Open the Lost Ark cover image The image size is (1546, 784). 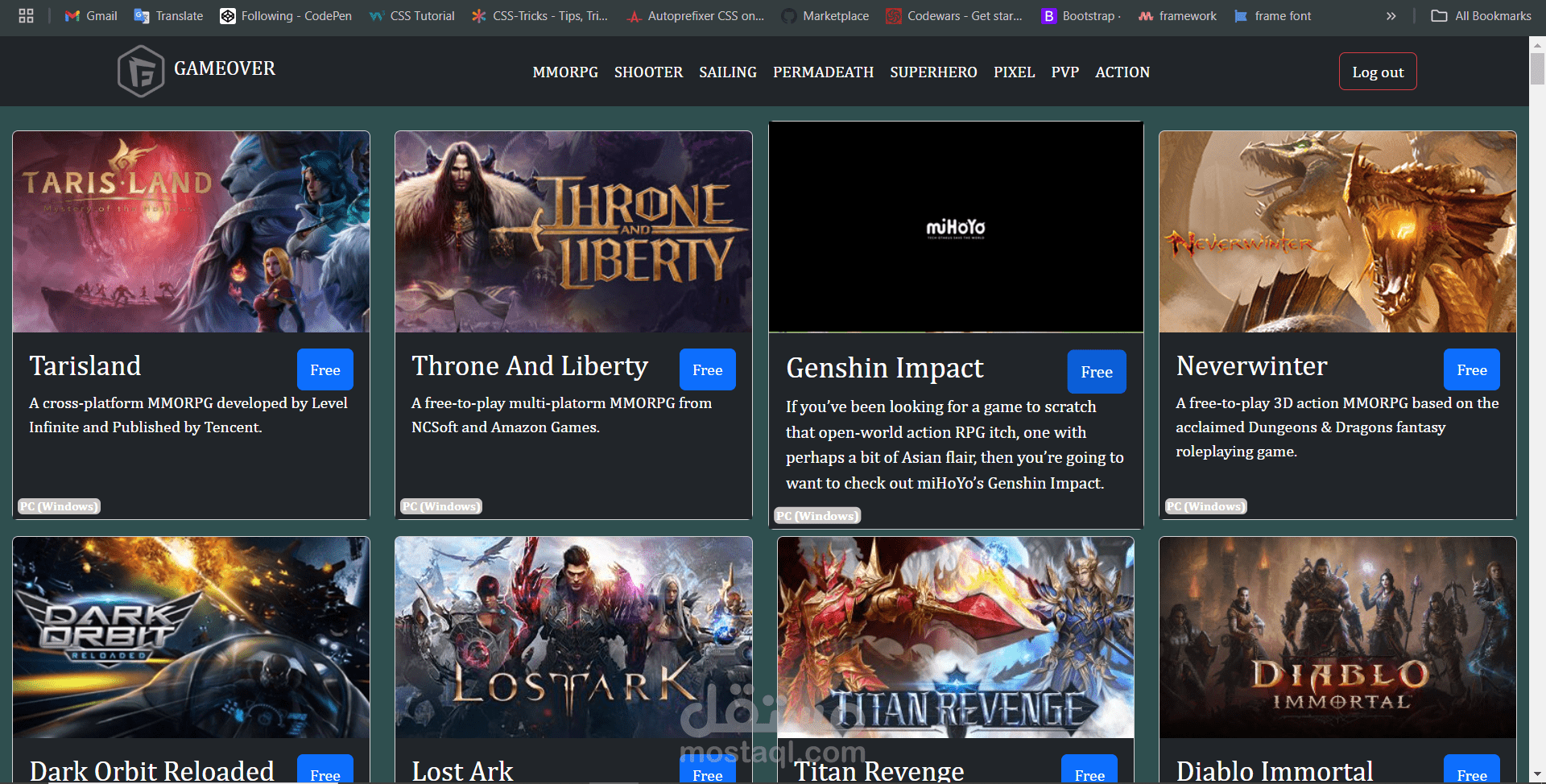(573, 638)
